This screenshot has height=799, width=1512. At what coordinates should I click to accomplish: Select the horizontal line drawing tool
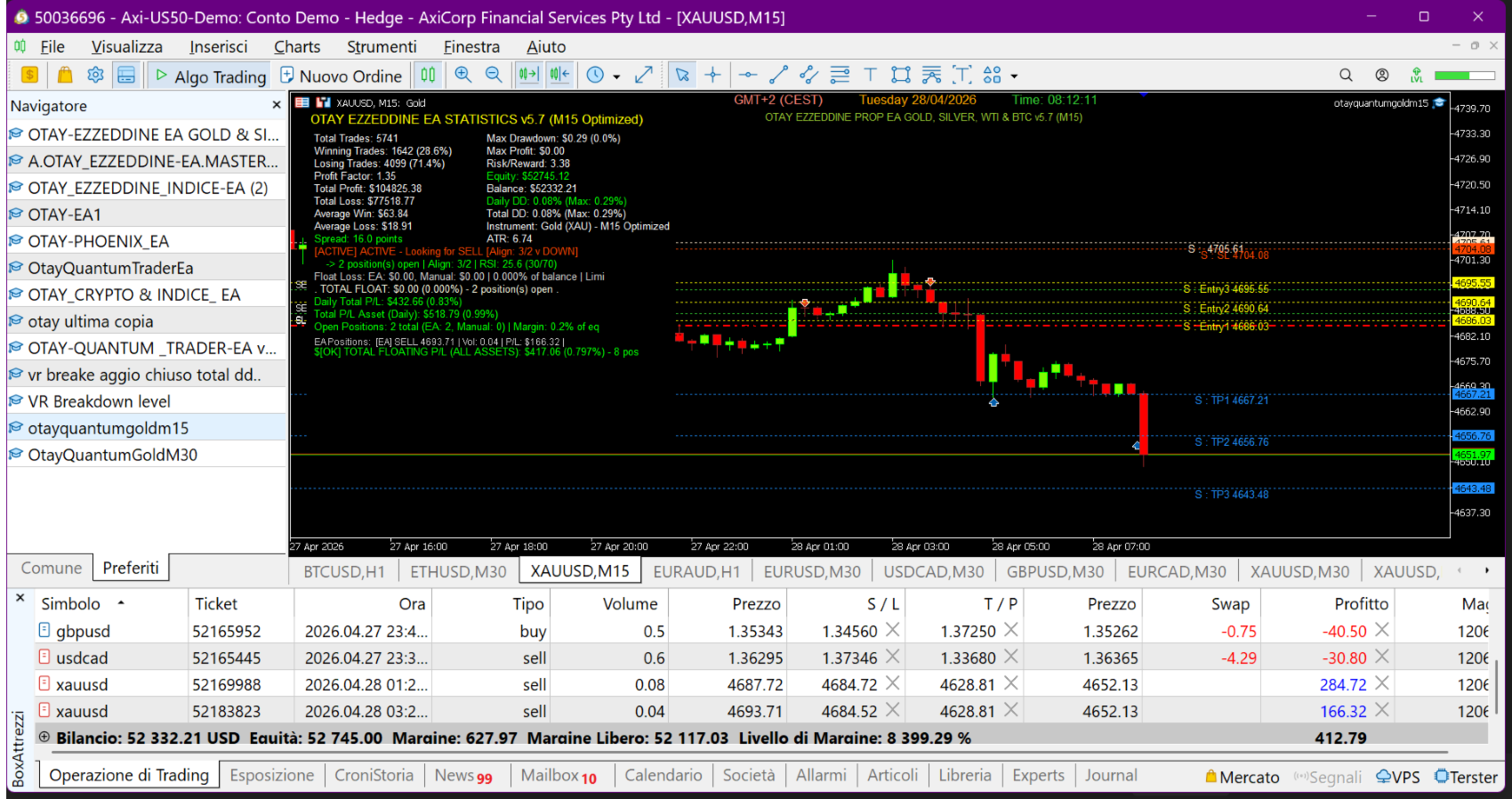[748, 76]
